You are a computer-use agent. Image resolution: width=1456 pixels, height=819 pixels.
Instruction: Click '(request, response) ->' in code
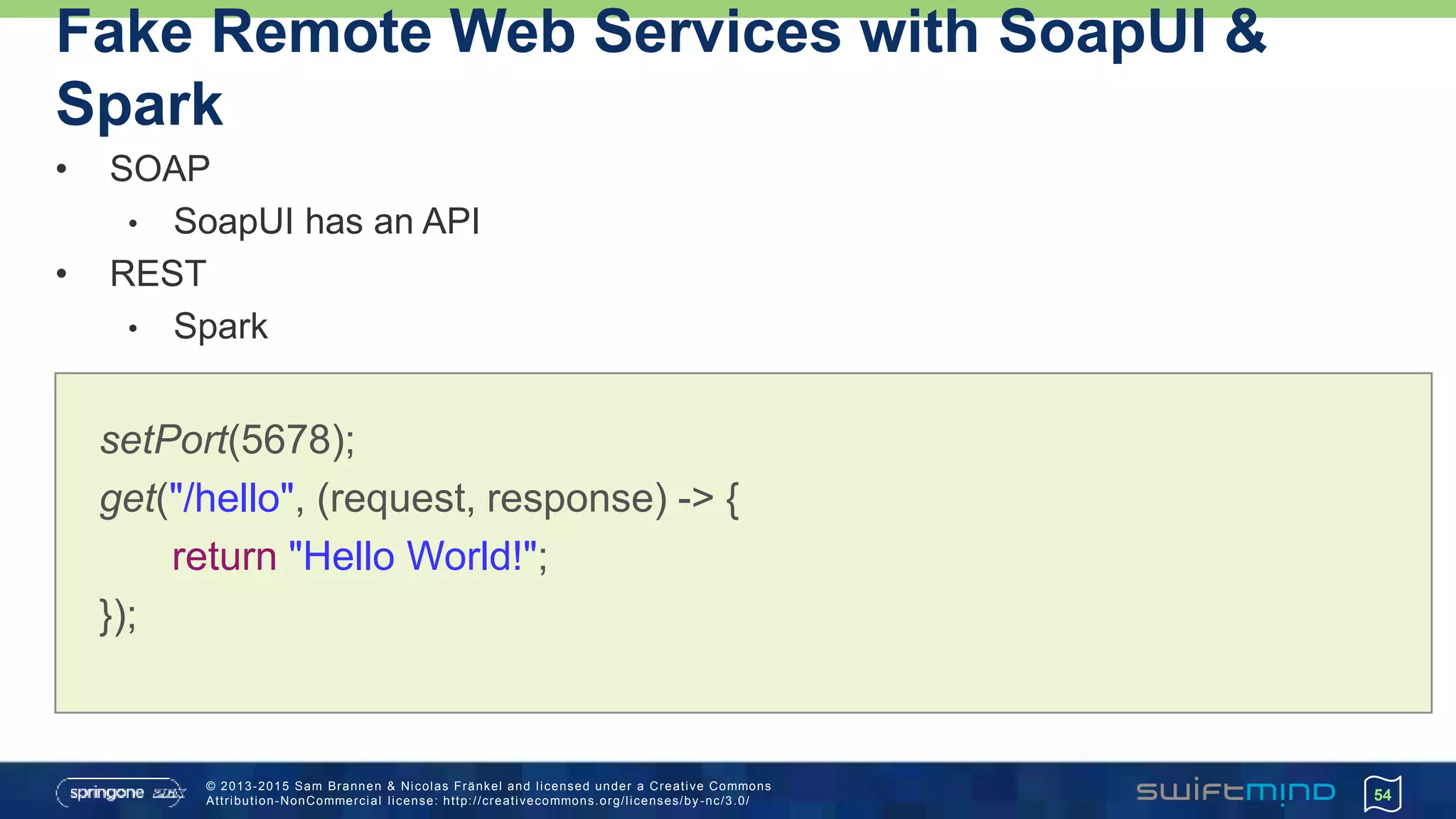coord(515,498)
